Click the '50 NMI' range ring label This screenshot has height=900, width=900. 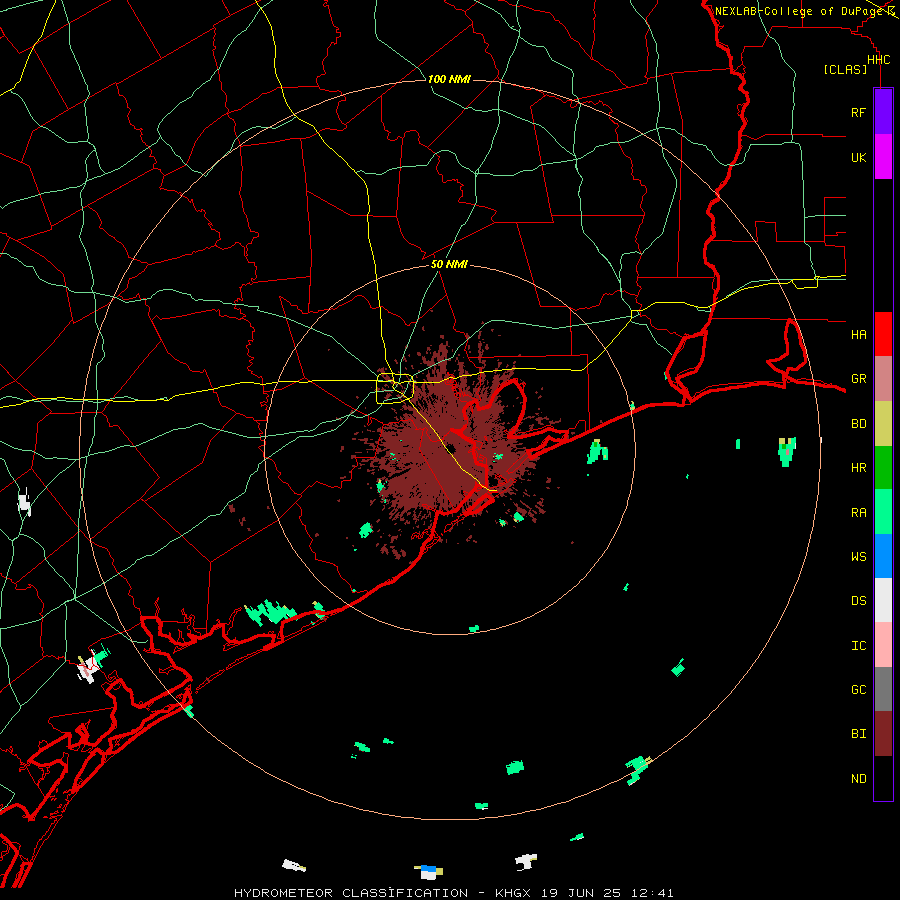(449, 264)
